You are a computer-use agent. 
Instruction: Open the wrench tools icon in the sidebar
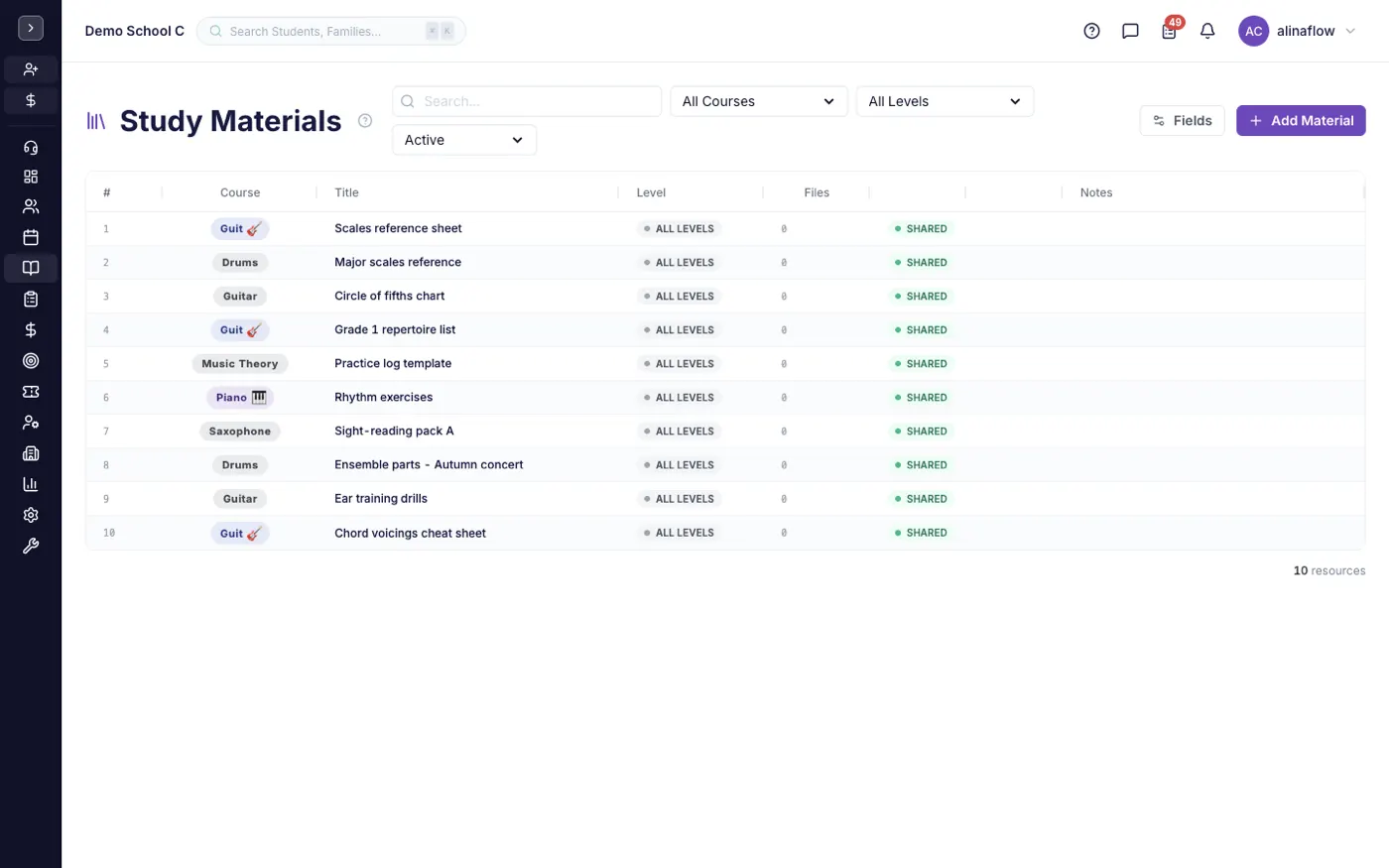[31, 546]
